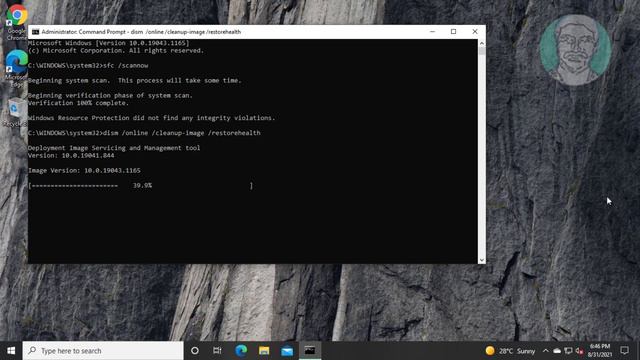640x360 pixels.
Task: Click 'Deployment Image Servicing and Management tool' line
Action: click(114, 148)
